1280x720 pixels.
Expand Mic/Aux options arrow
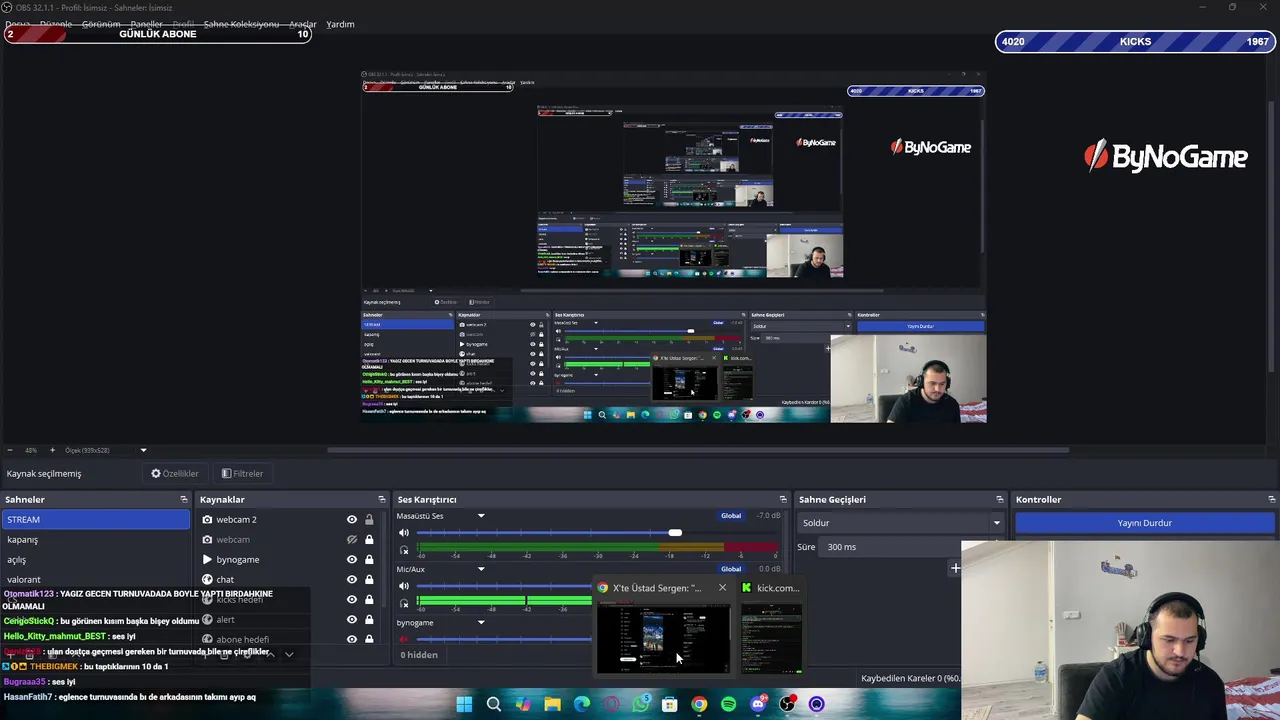pyautogui.click(x=481, y=569)
